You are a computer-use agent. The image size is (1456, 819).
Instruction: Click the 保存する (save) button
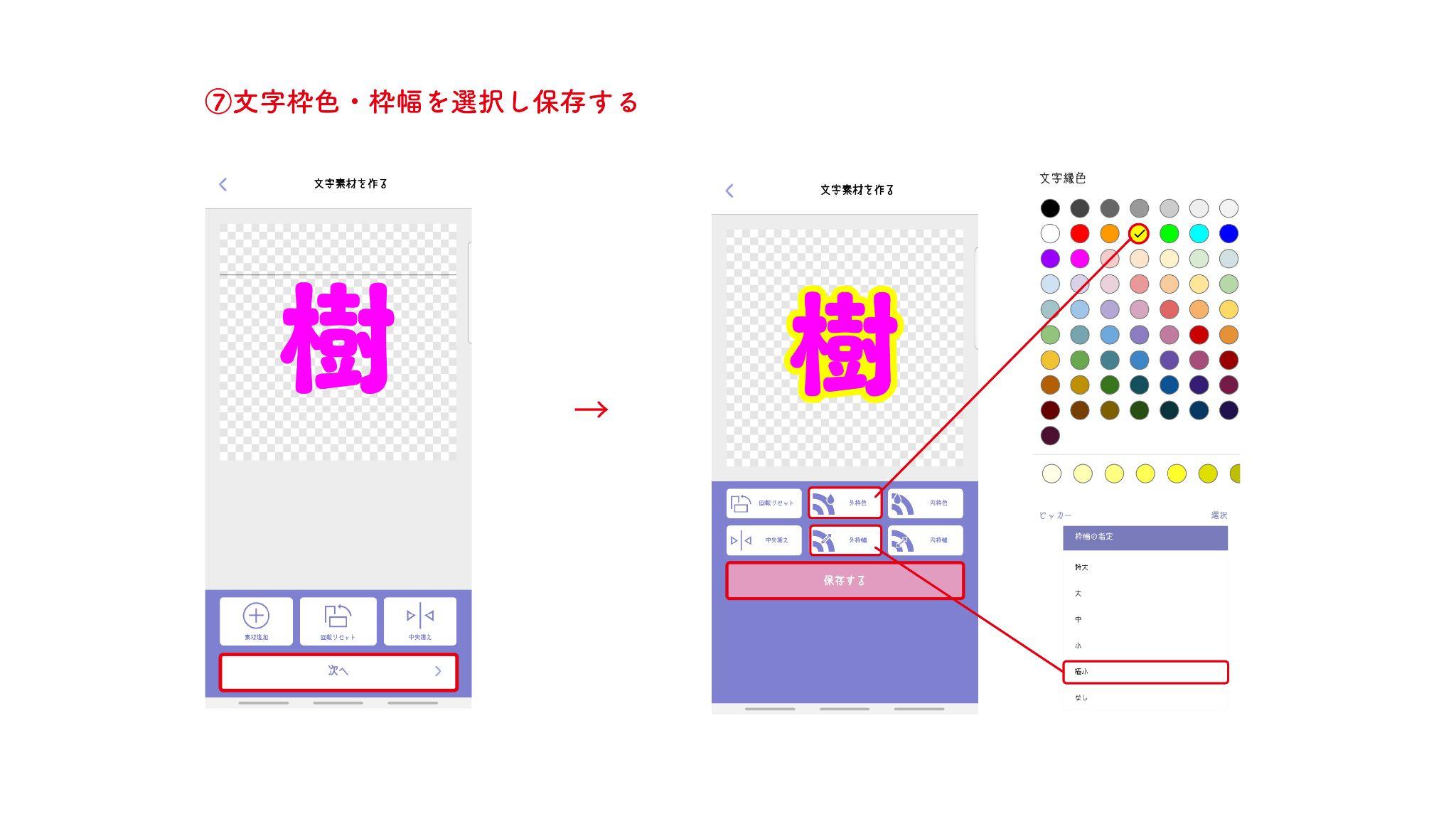point(847,580)
